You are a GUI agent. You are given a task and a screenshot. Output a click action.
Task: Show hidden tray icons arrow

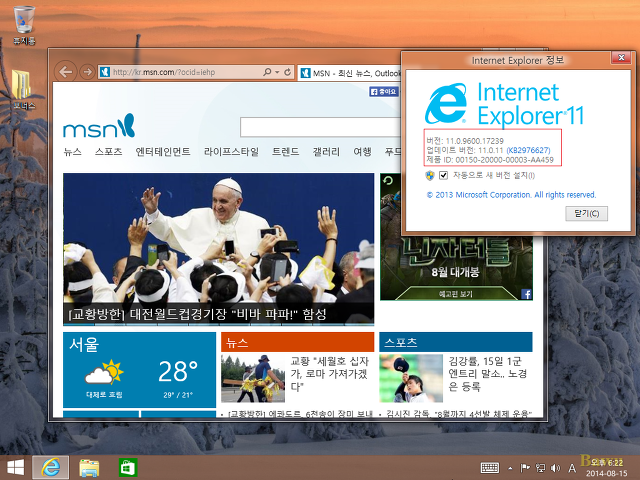[x=510, y=468]
